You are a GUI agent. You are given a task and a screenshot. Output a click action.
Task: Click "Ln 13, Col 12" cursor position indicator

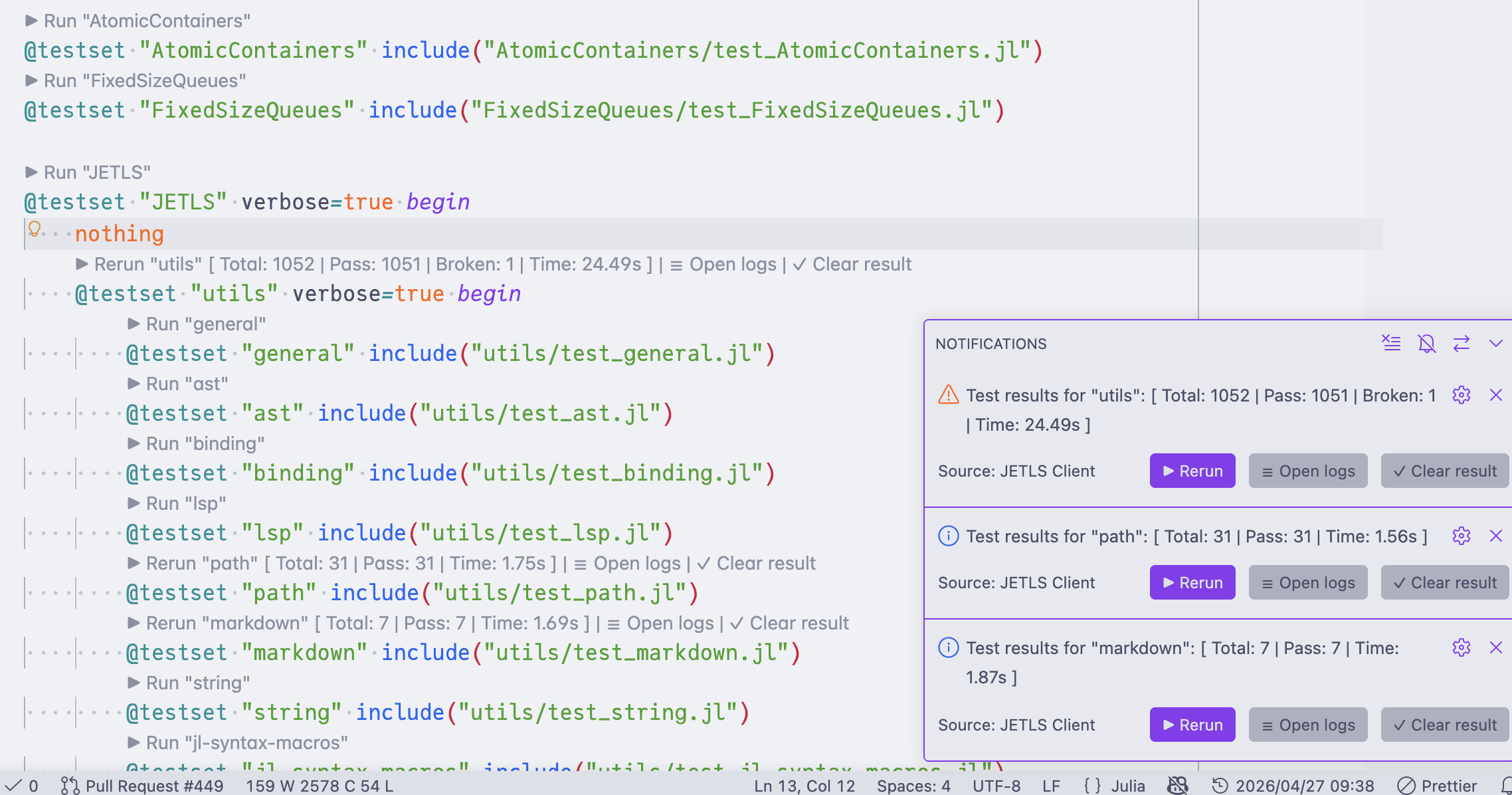804,786
